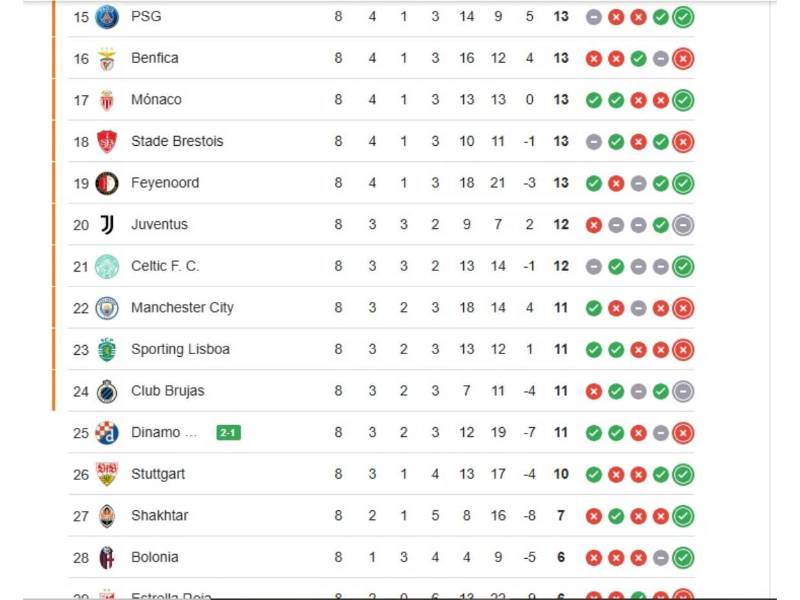
Task: Click the Shakhtar team logo
Action: [x=107, y=516]
